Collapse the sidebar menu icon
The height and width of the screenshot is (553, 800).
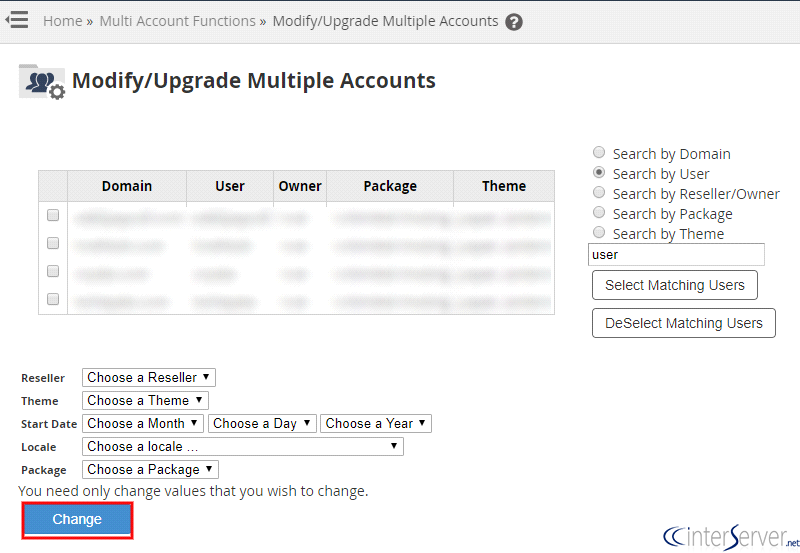coord(17,20)
